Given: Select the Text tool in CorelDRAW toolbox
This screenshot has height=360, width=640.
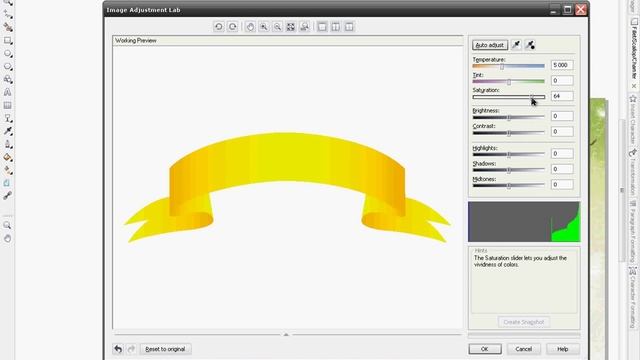Looking at the screenshot, I should click(8, 93).
